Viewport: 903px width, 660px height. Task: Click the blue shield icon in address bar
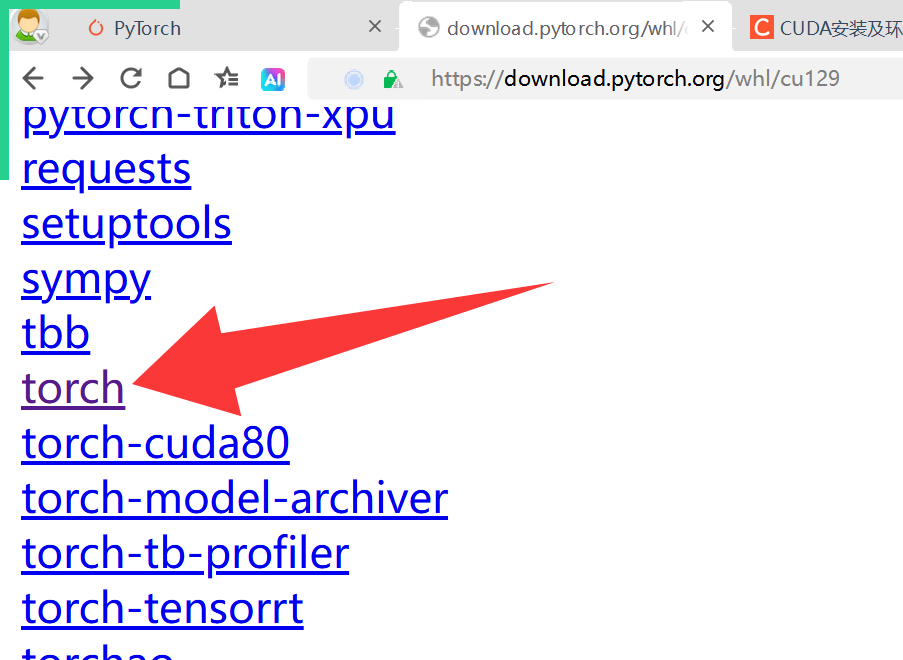click(x=354, y=79)
